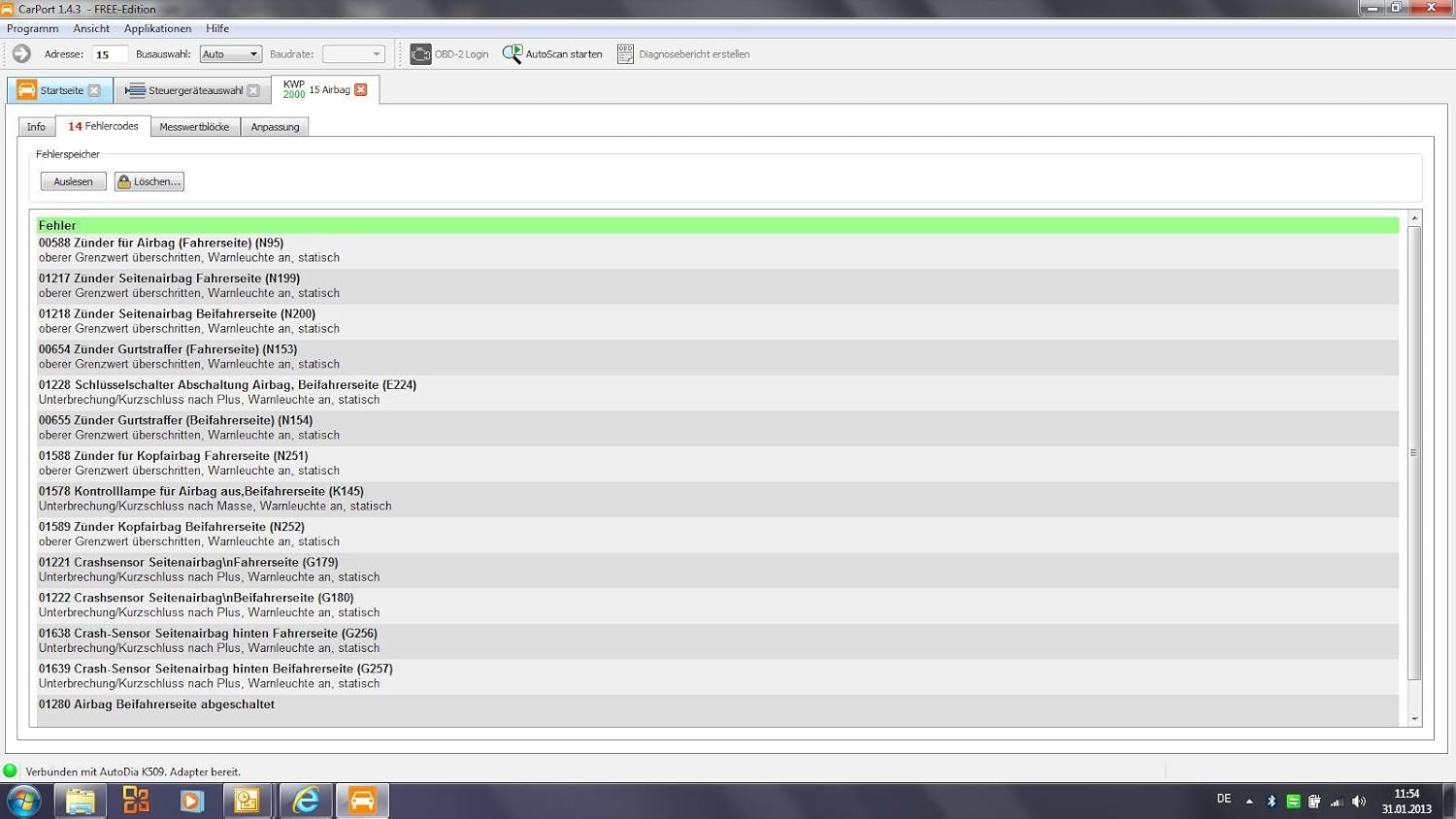Switch to the Messwertblöcke tab

[194, 127]
